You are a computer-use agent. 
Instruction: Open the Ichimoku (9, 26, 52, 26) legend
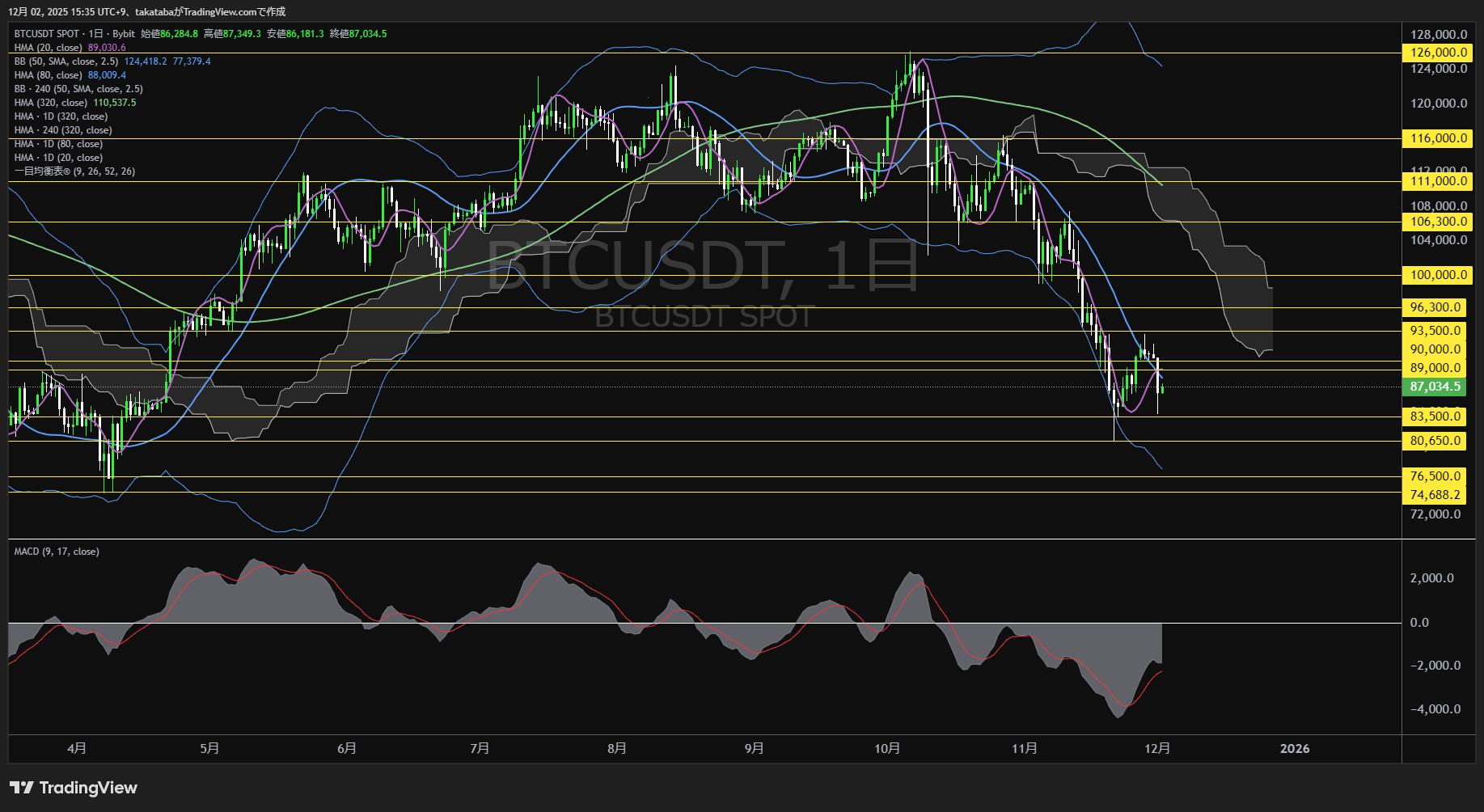pos(74,171)
